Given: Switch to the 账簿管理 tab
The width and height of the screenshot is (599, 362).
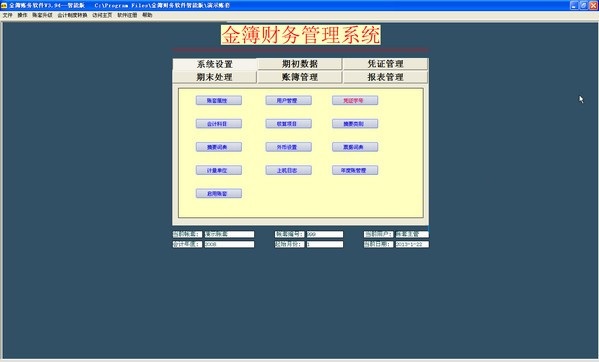Looking at the screenshot, I should coord(300,77).
